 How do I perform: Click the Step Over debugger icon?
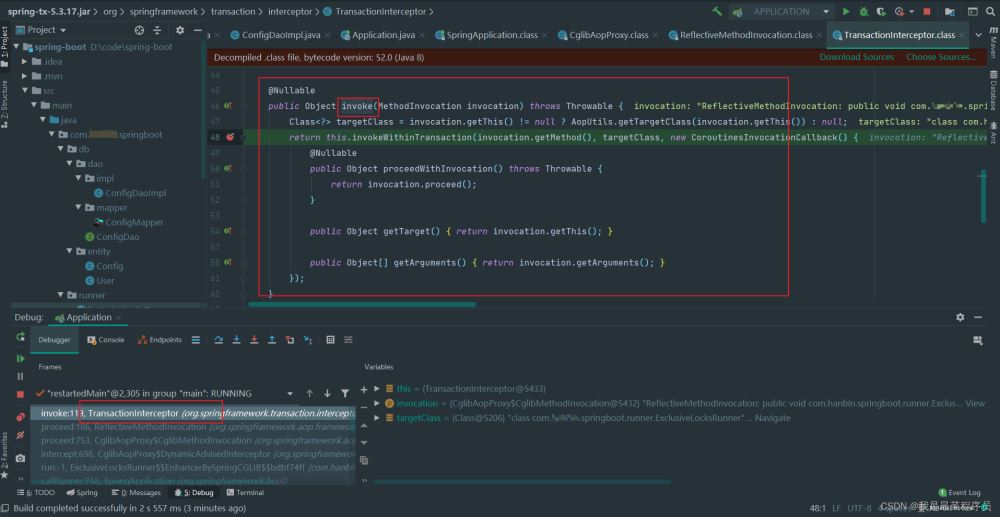(x=218, y=340)
